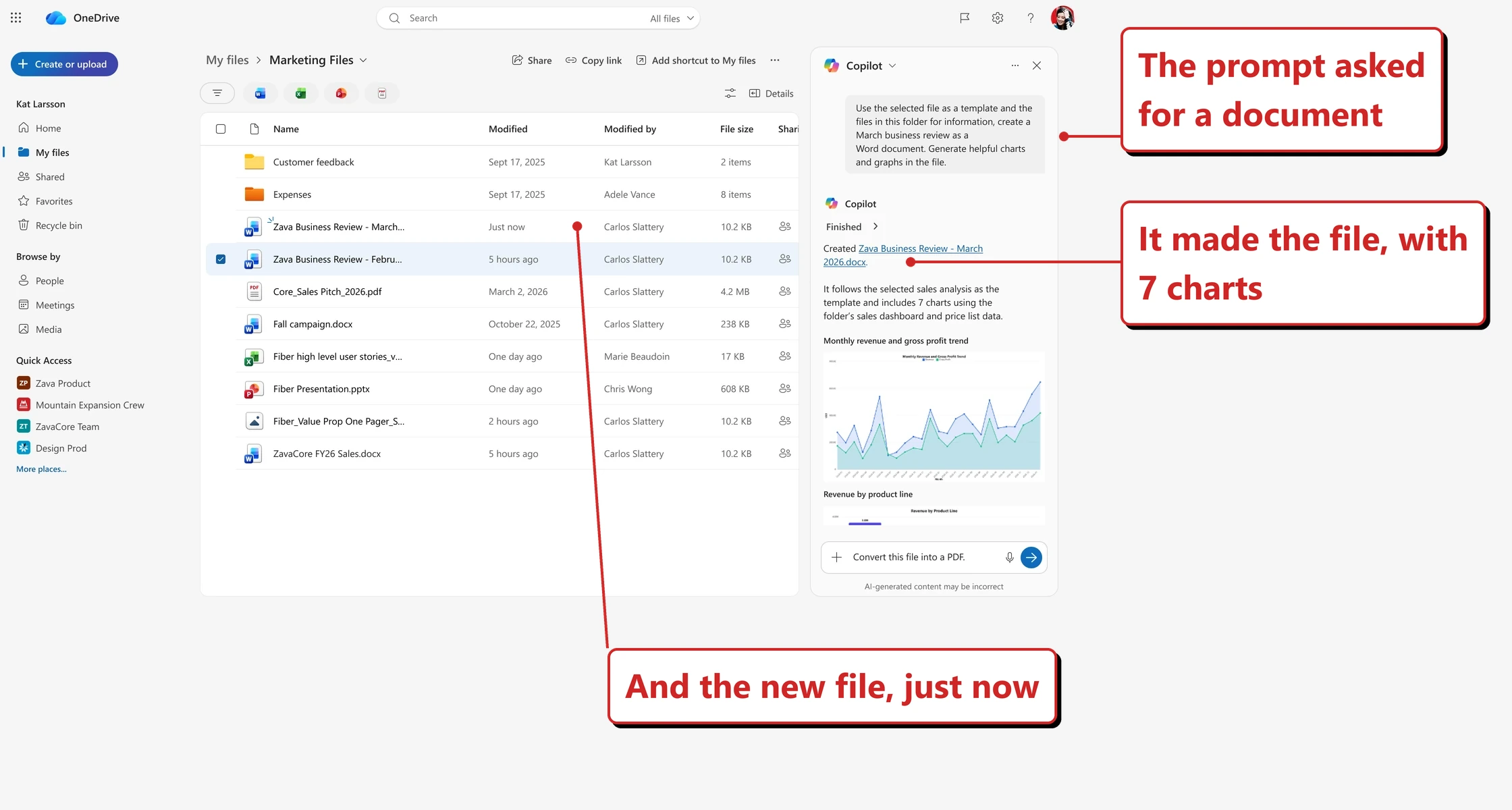Image resolution: width=1512 pixels, height=810 pixels.
Task: Send the Copilot prompt with arrow button
Action: pyautogui.click(x=1031, y=557)
